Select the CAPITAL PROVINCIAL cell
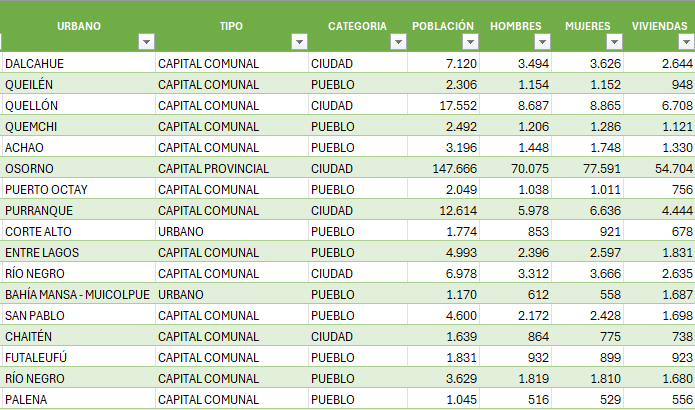This screenshot has height=410, width=695. click(x=232, y=168)
